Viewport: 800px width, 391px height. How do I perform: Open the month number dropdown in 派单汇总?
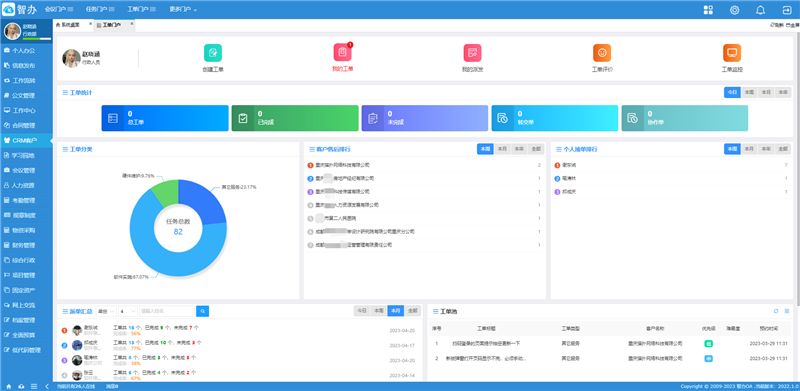(128, 311)
